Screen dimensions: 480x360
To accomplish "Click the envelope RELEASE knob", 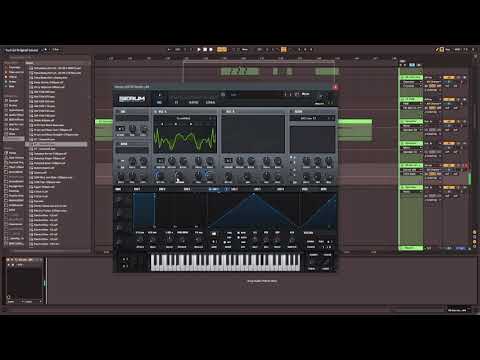I will coord(198,240).
